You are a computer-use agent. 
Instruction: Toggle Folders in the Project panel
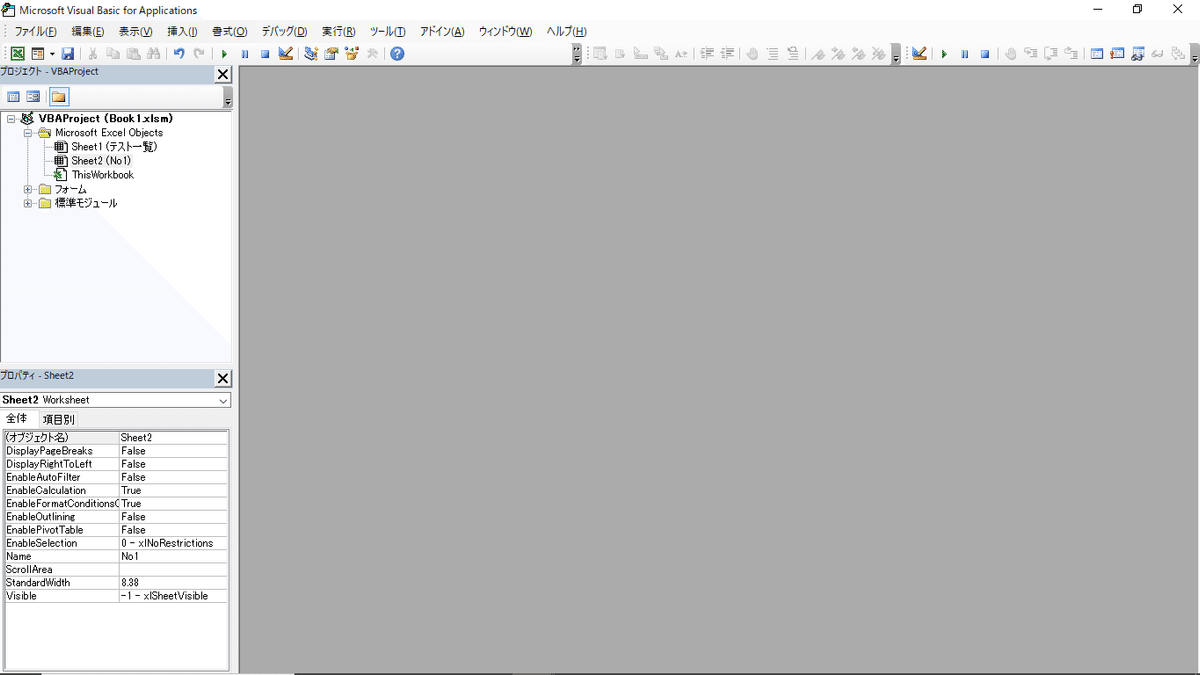pyautogui.click(x=59, y=97)
